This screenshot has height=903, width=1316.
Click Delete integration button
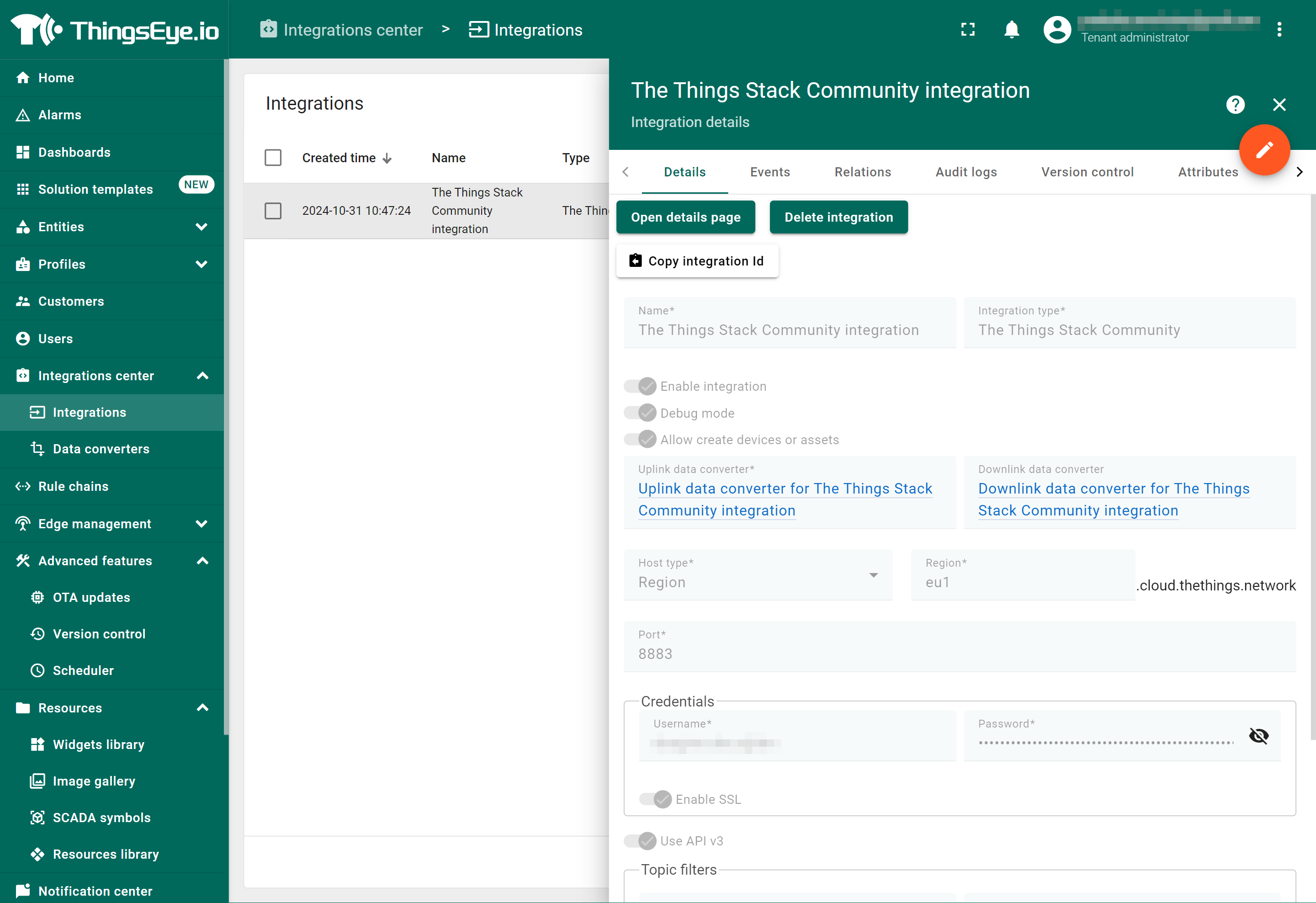(838, 217)
